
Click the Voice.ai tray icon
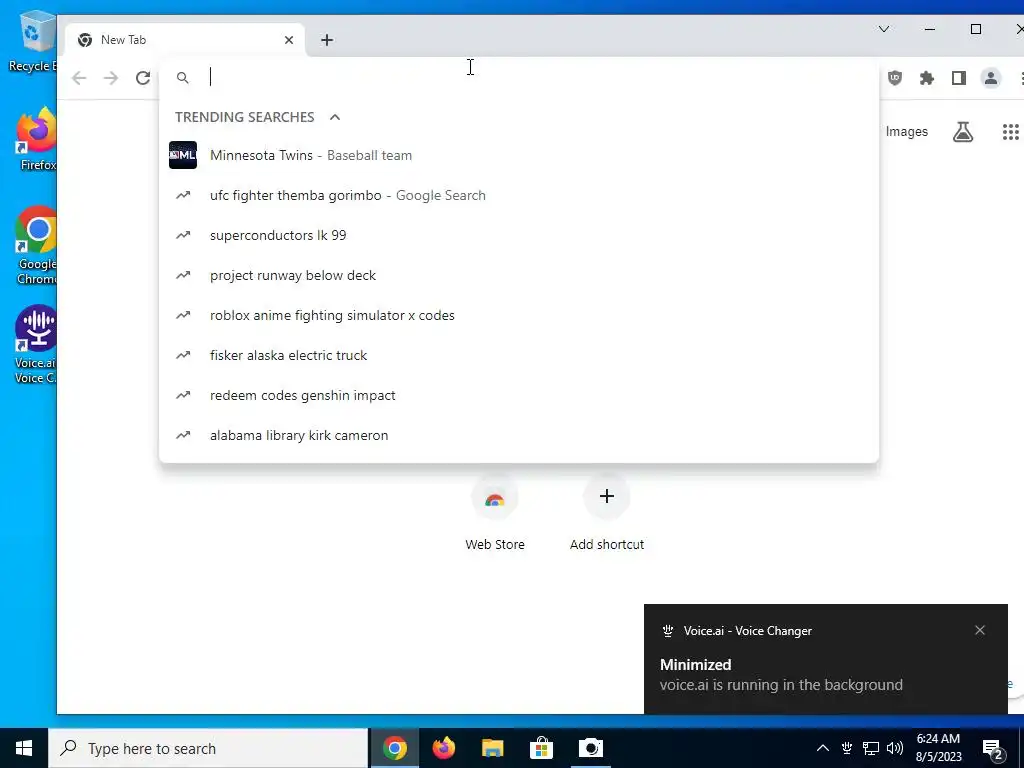tap(847, 748)
